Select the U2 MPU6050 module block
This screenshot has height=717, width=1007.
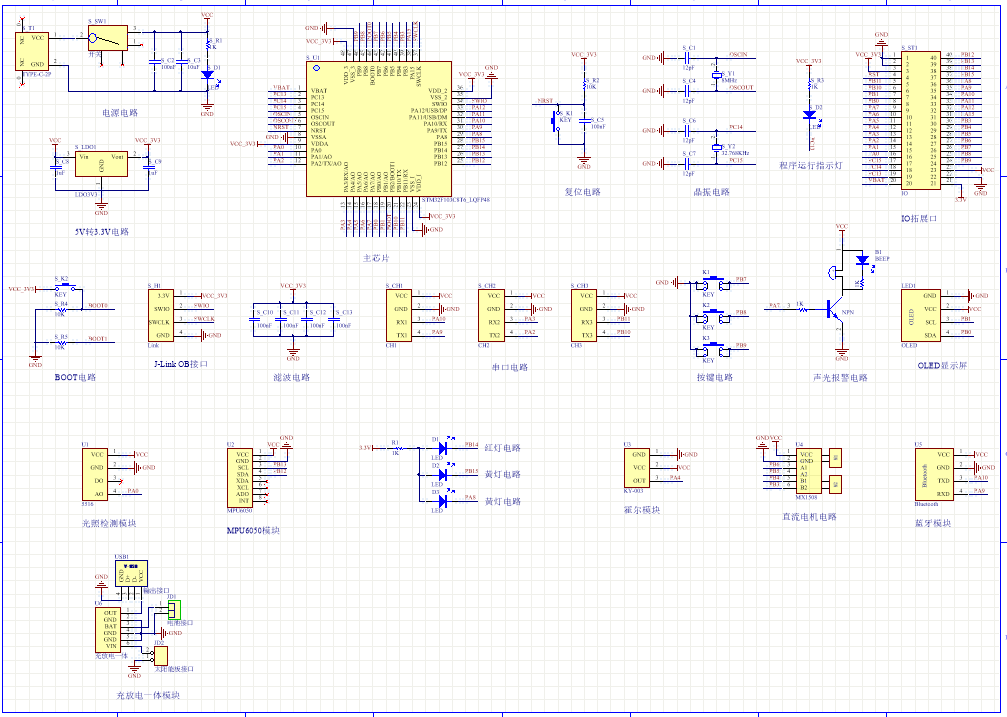click(240, 478)
